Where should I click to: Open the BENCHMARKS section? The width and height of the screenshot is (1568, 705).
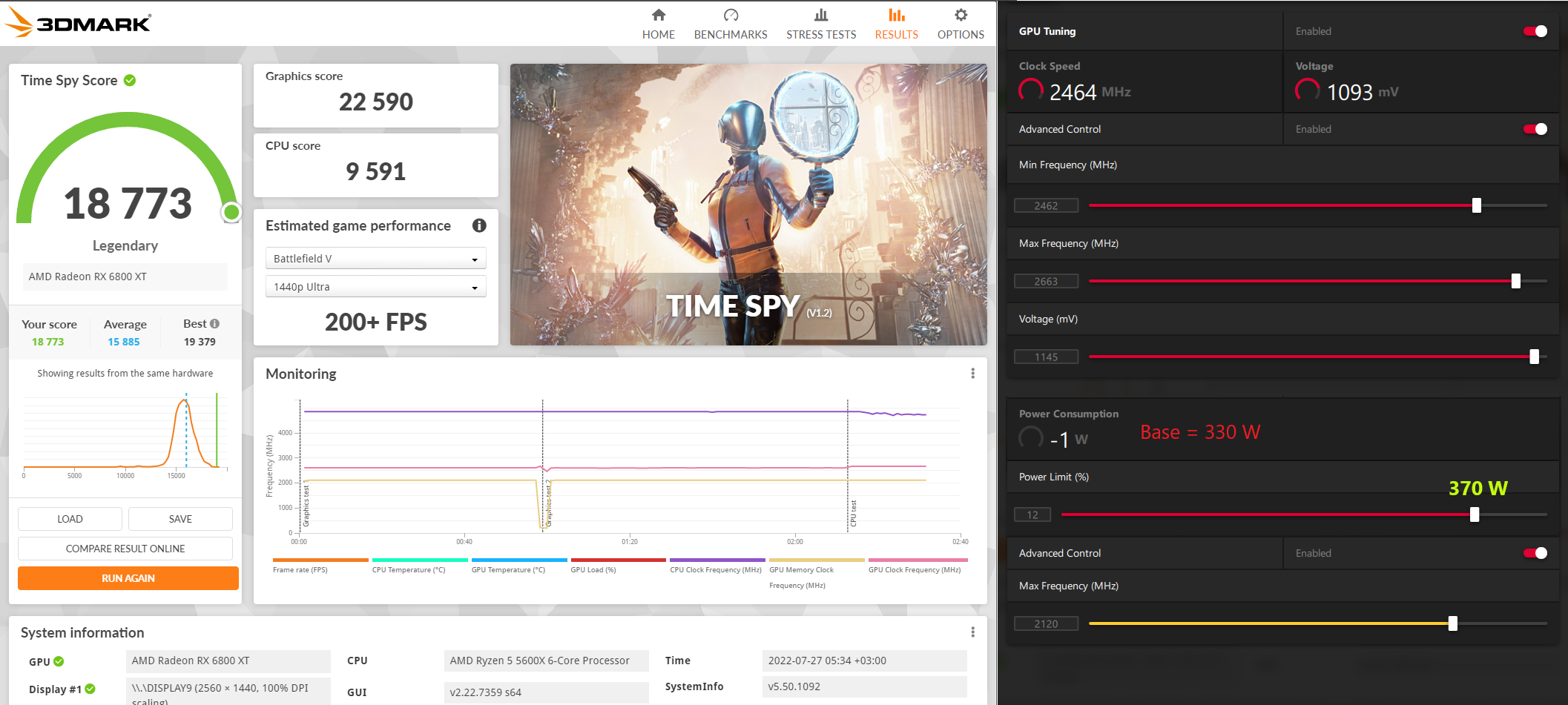click(731, 24)
